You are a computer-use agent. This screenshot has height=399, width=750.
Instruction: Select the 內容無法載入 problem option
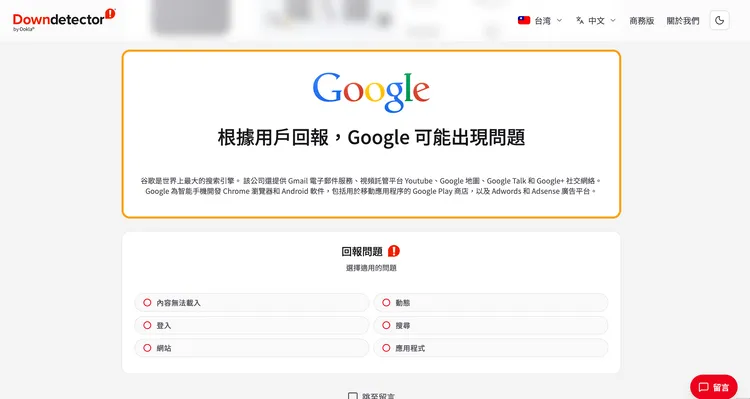(252, 302)
